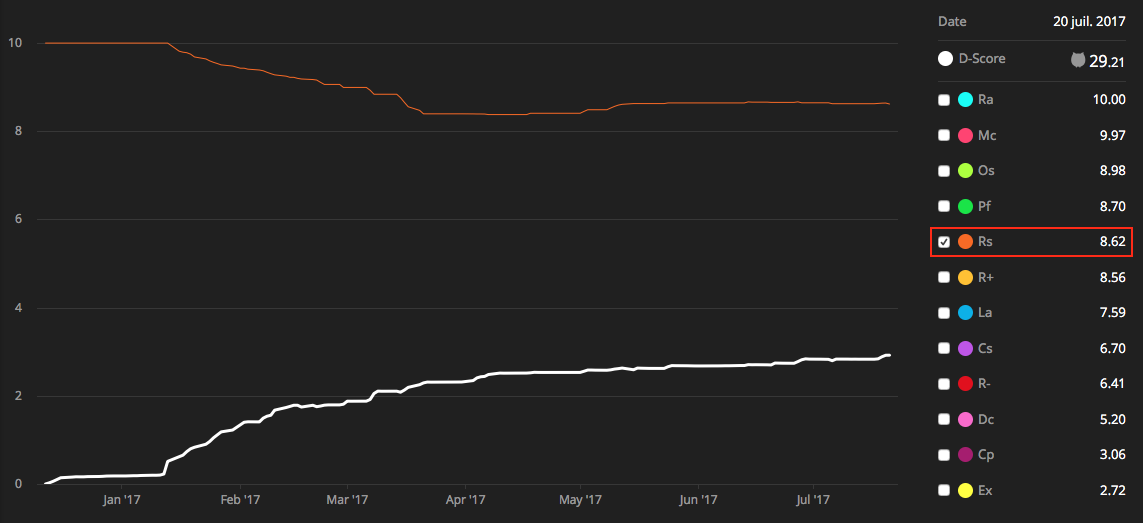
Task: Click the Rs legend label
Action: click(x=986, y=242)
